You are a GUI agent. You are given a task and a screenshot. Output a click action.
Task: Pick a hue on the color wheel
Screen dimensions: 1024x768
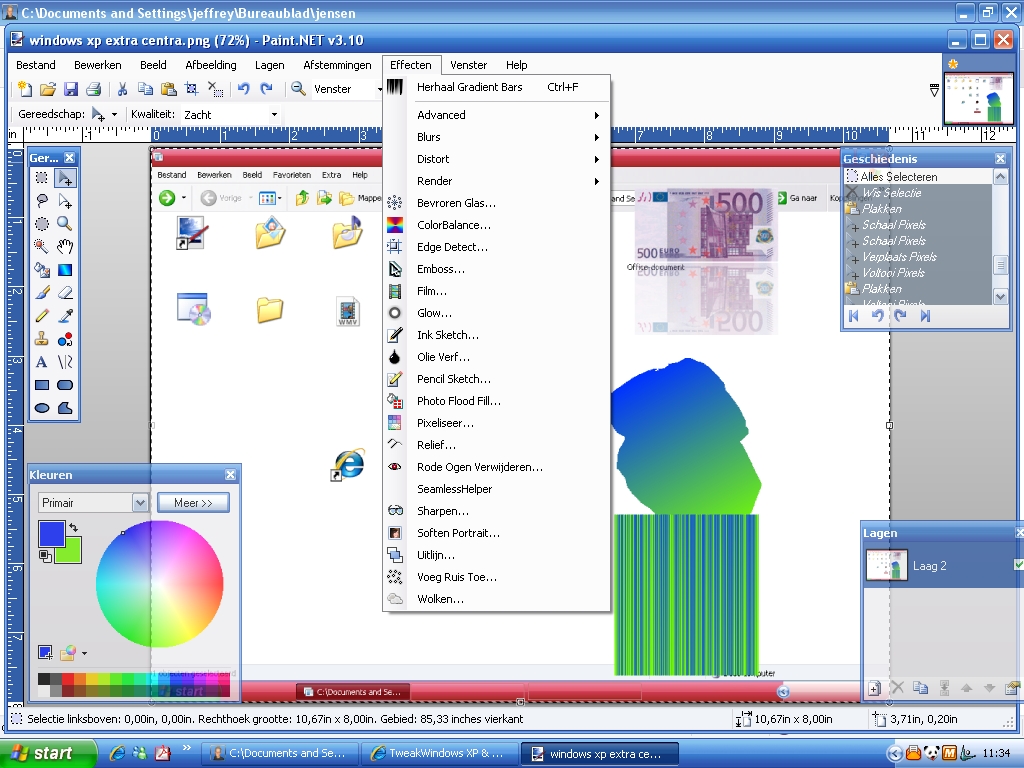[159, 584]
